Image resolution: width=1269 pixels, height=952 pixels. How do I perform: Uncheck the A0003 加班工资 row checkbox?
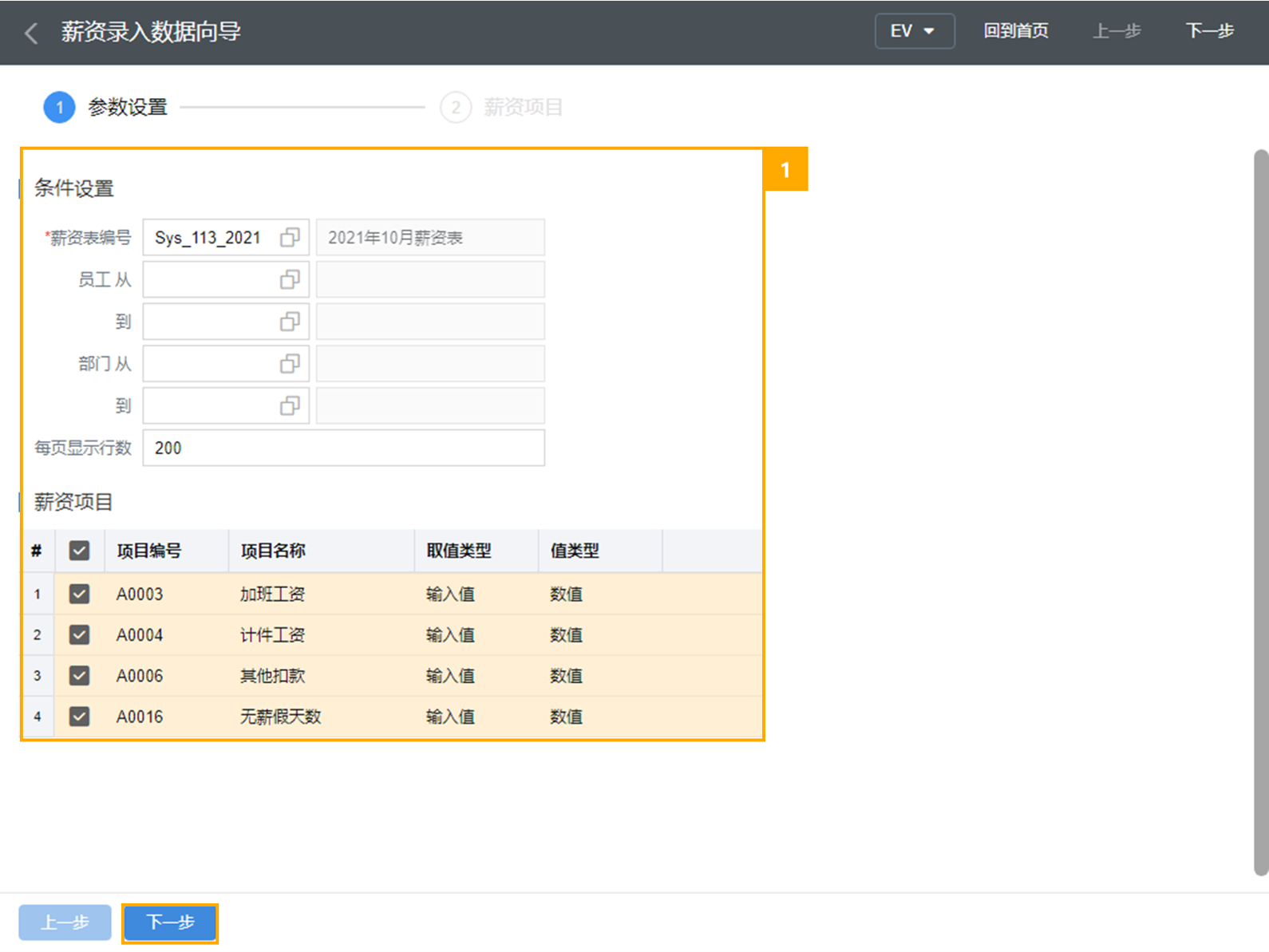(x=79, y=594)
